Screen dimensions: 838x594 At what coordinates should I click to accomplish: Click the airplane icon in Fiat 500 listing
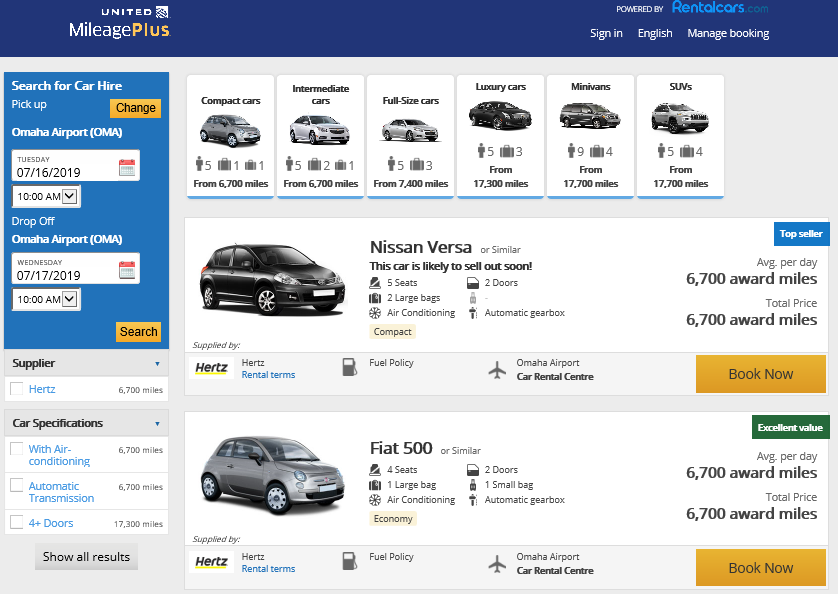point(497,564)
